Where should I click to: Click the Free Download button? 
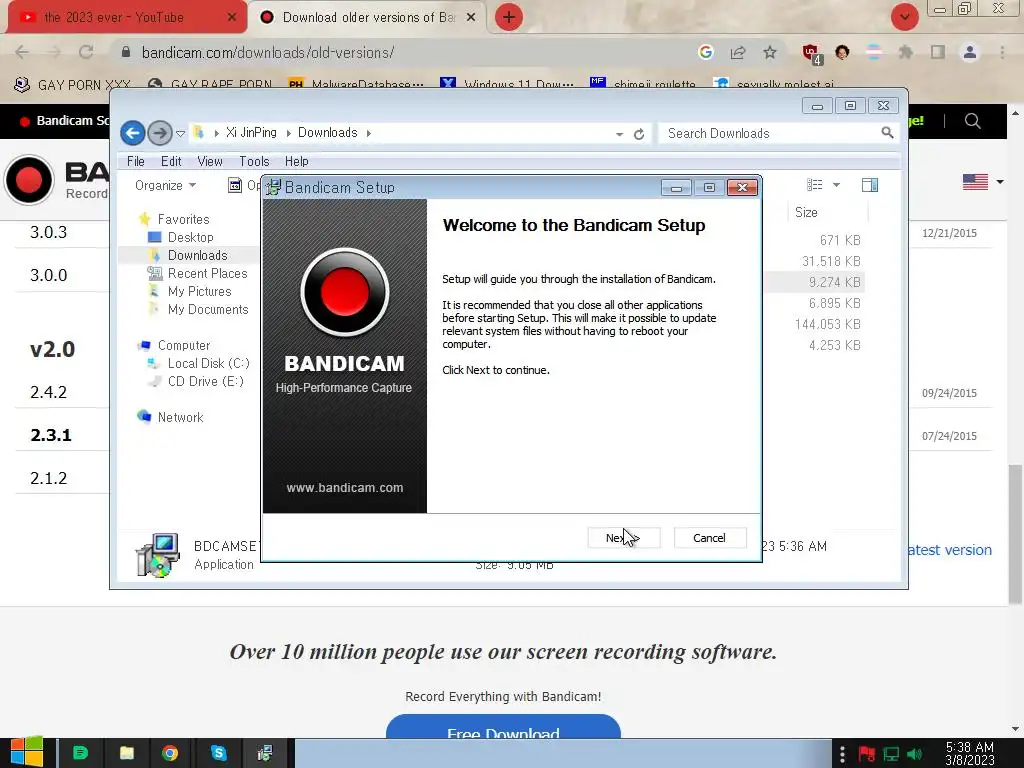503,726
